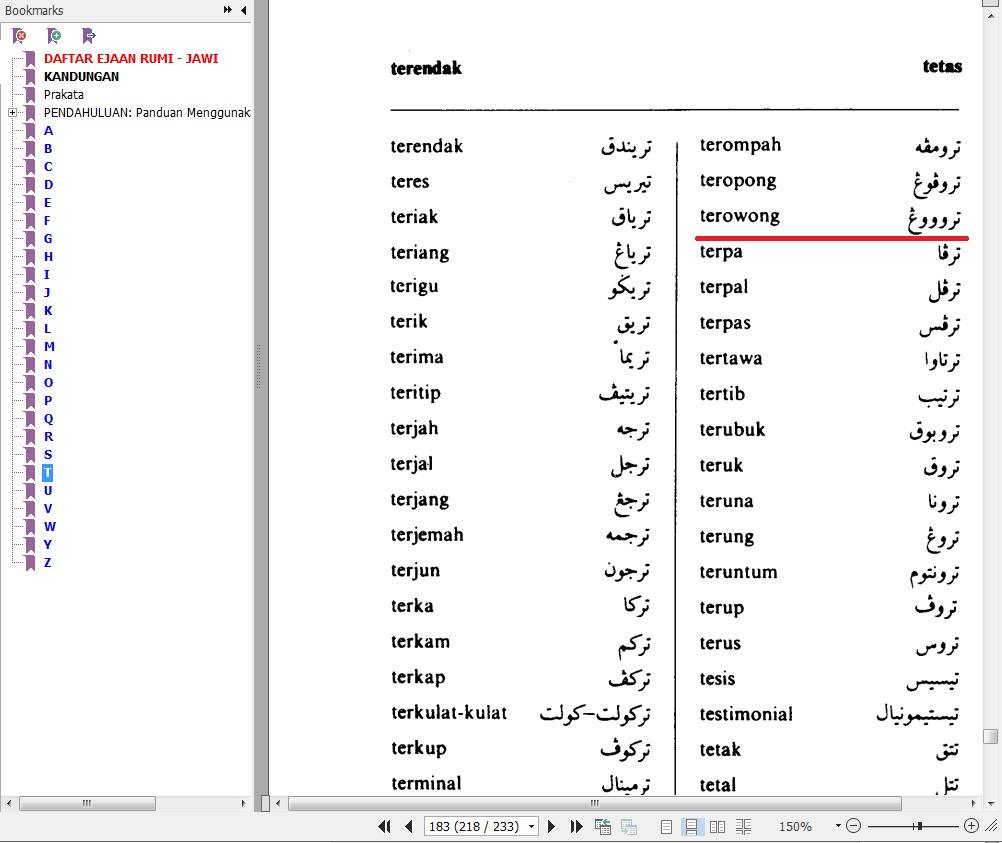Jump to bookmark letter E
The image size is (1002, 843).
tap(47, 203)
